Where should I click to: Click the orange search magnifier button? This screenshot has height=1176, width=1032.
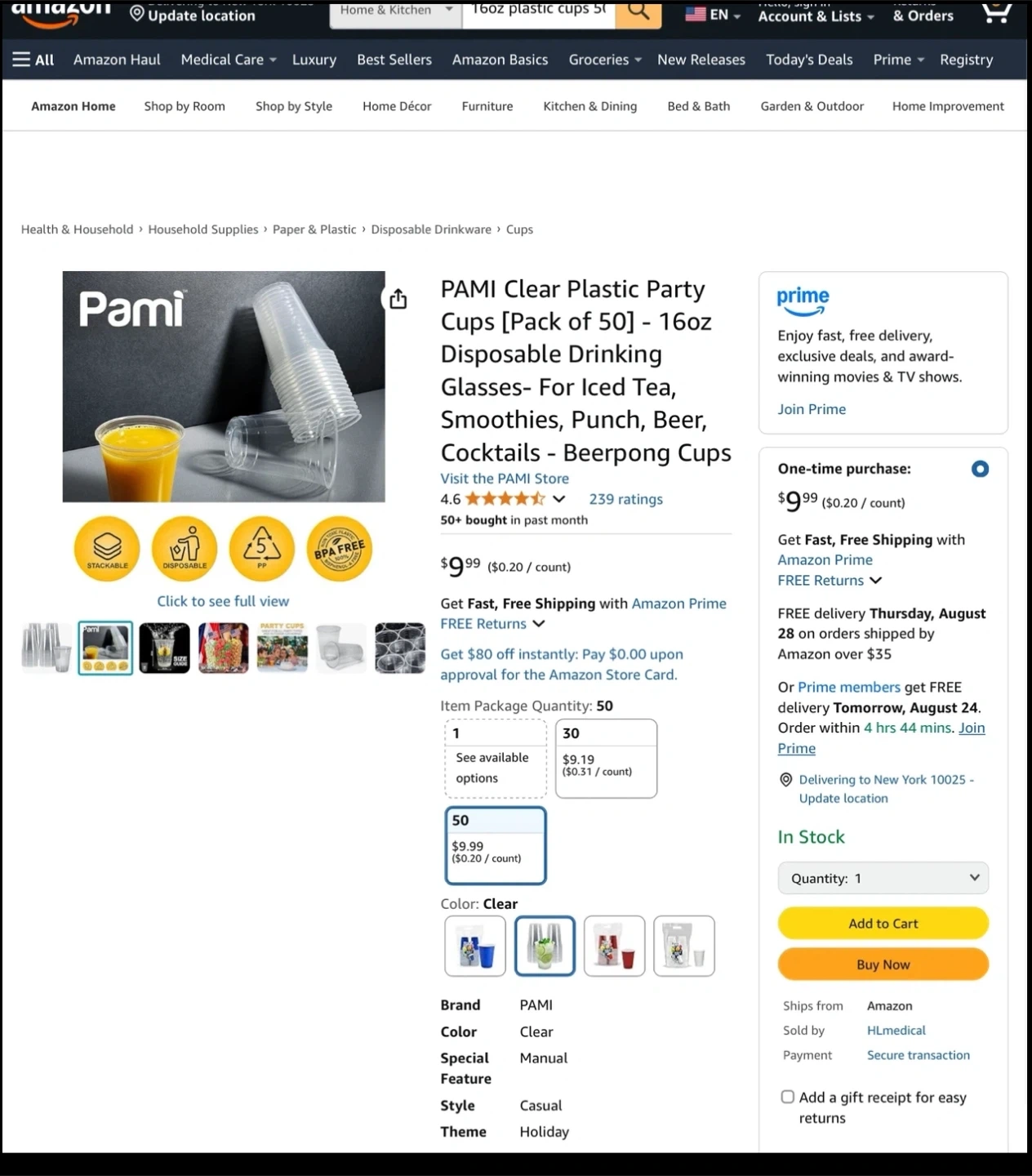638,11
